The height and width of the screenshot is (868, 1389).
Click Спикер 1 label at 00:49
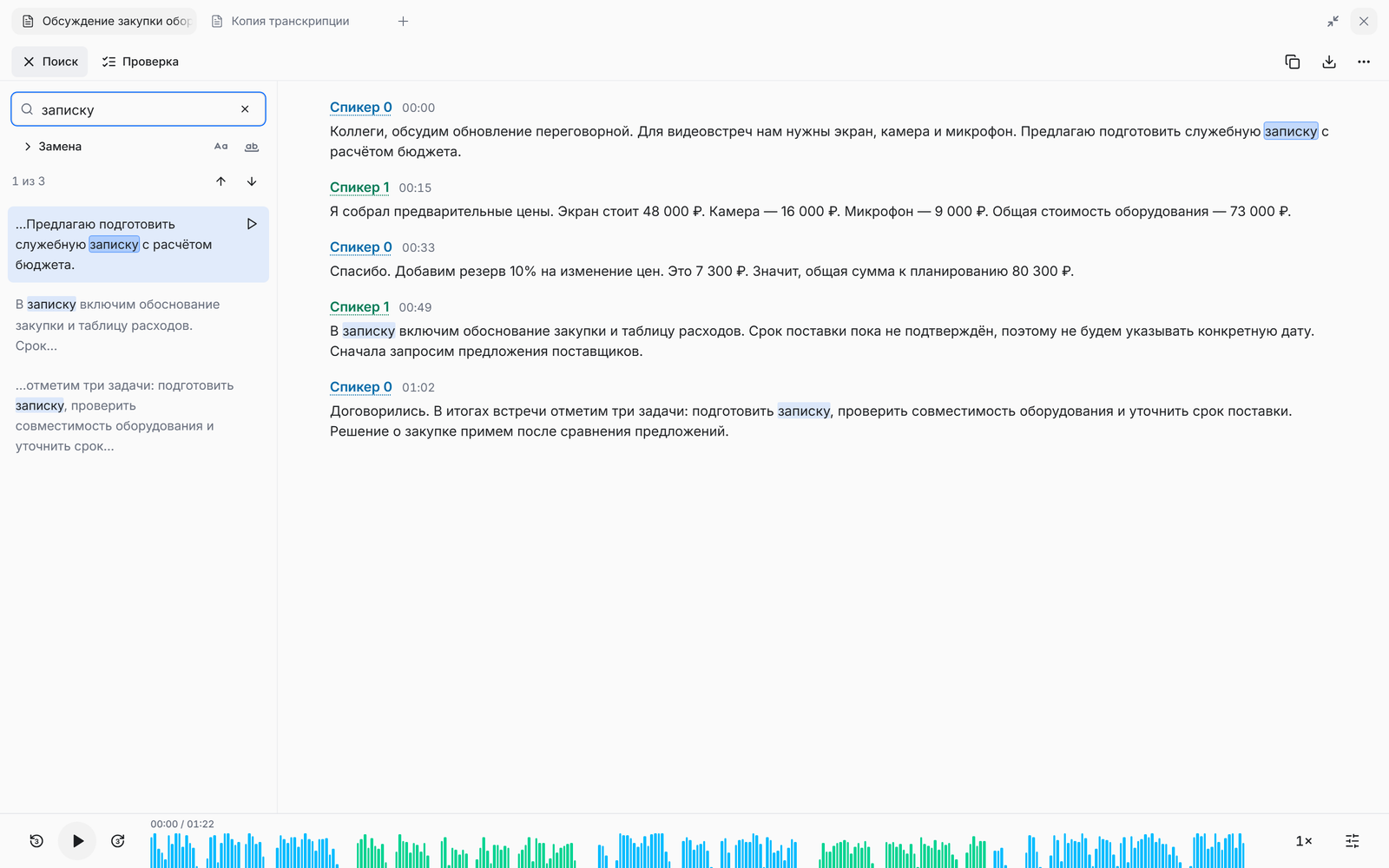tap(359, 307)
